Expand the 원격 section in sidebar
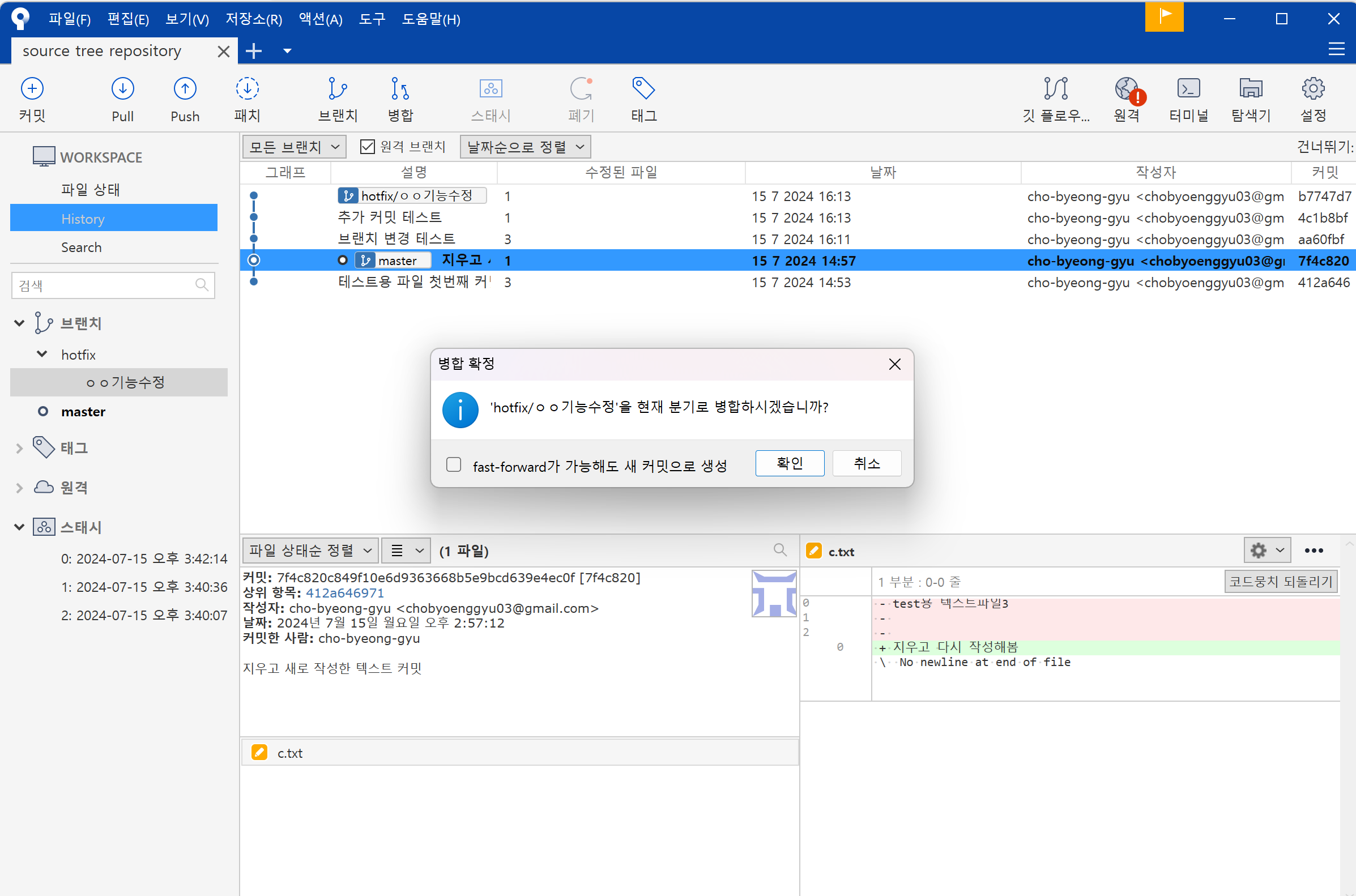Screen dimensions: 1356x896 [19, 488]
